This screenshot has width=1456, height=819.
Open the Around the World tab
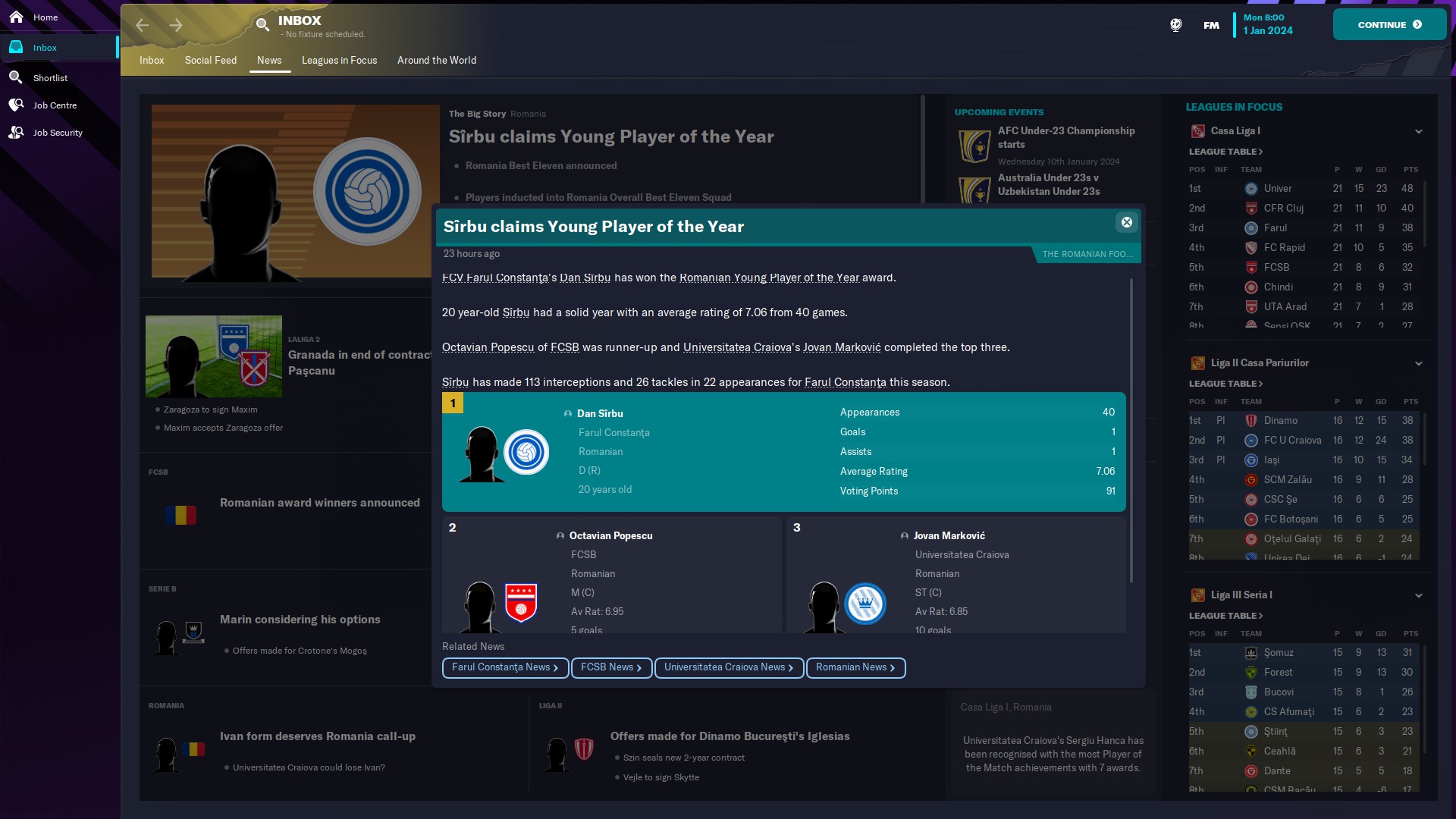(436, 60)
